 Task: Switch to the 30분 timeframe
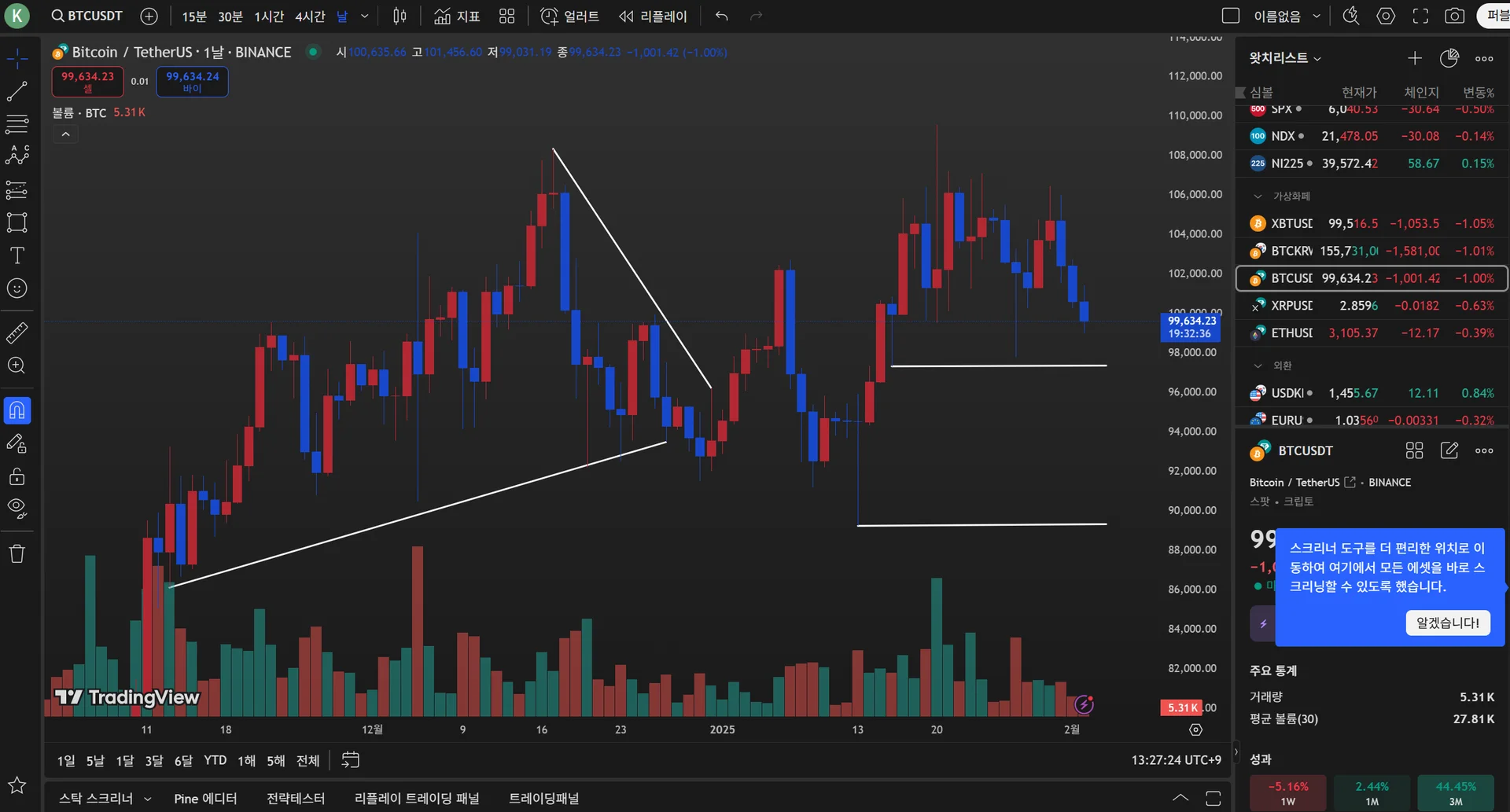230,17
